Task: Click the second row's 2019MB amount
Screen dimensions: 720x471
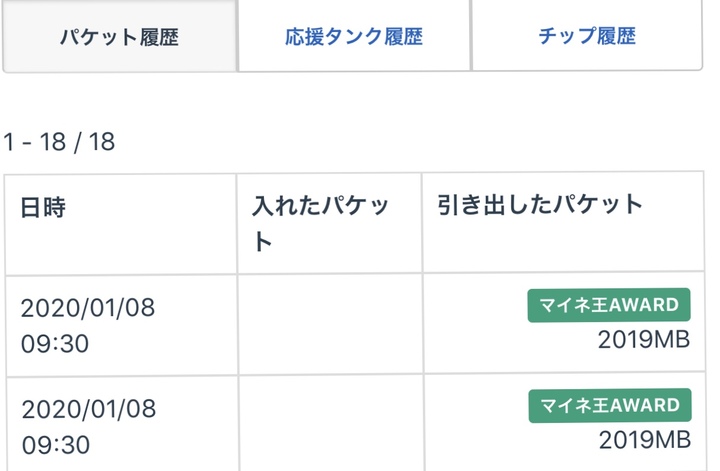Action: 644,440
